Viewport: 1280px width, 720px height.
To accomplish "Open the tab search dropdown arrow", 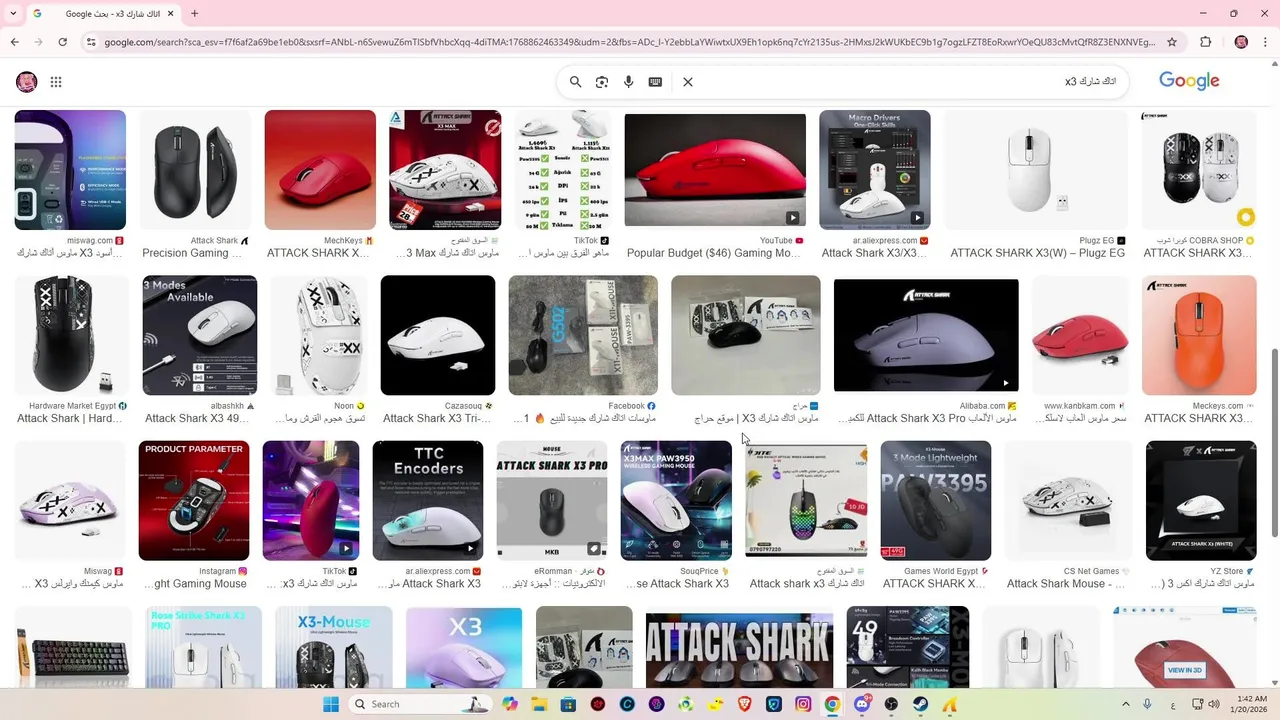I will (x=14, y=14).
